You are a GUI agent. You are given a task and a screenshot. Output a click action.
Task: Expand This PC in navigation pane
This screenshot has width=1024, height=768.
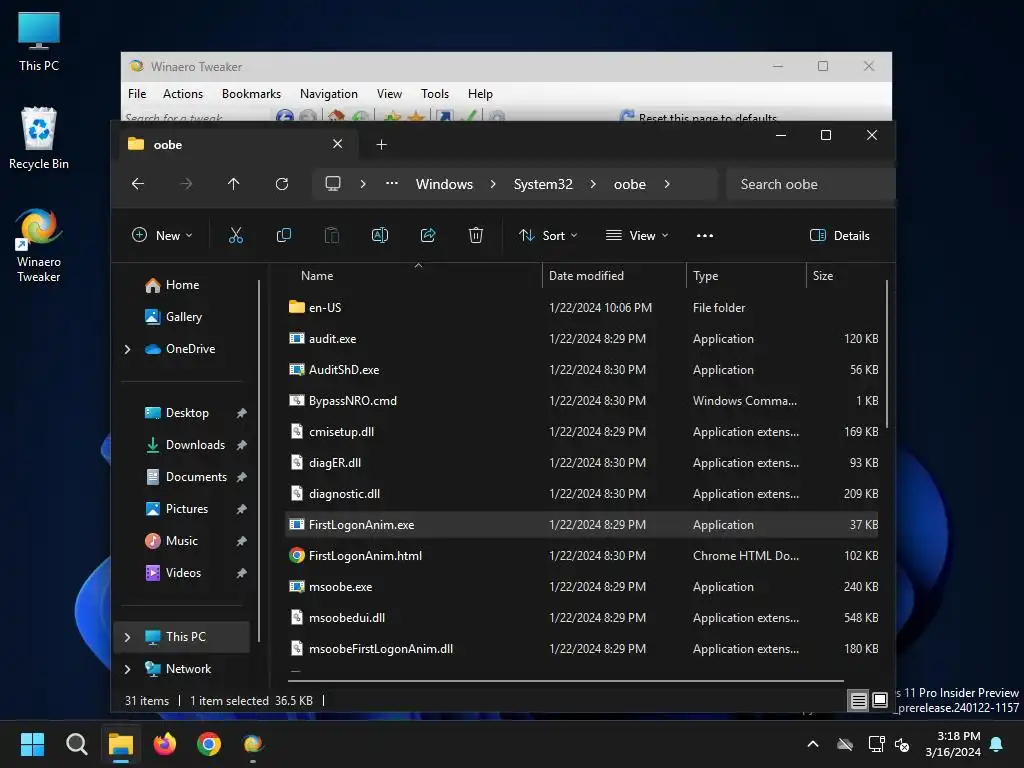click(127, 637)
